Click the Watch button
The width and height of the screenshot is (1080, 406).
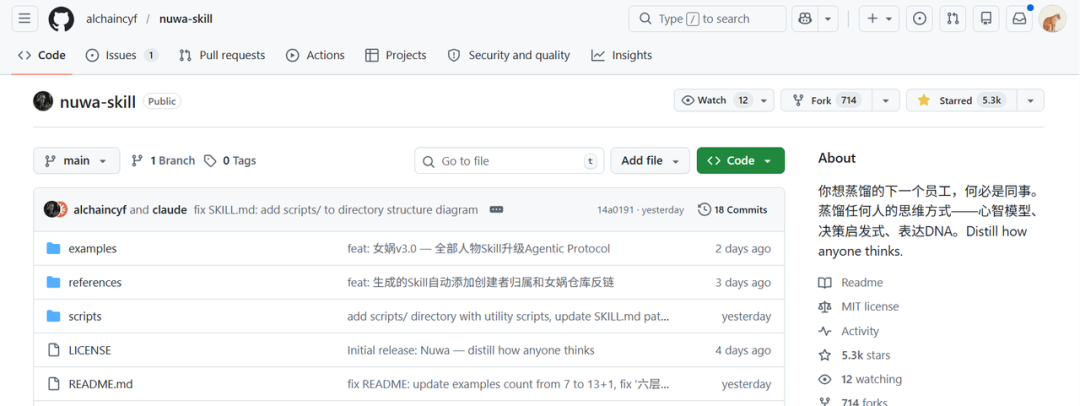724,100
